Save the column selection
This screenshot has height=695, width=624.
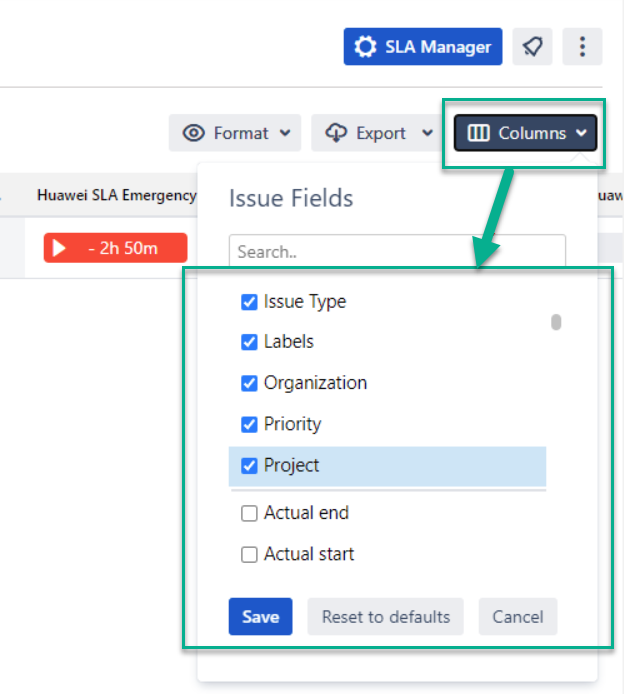pos(260,617)
